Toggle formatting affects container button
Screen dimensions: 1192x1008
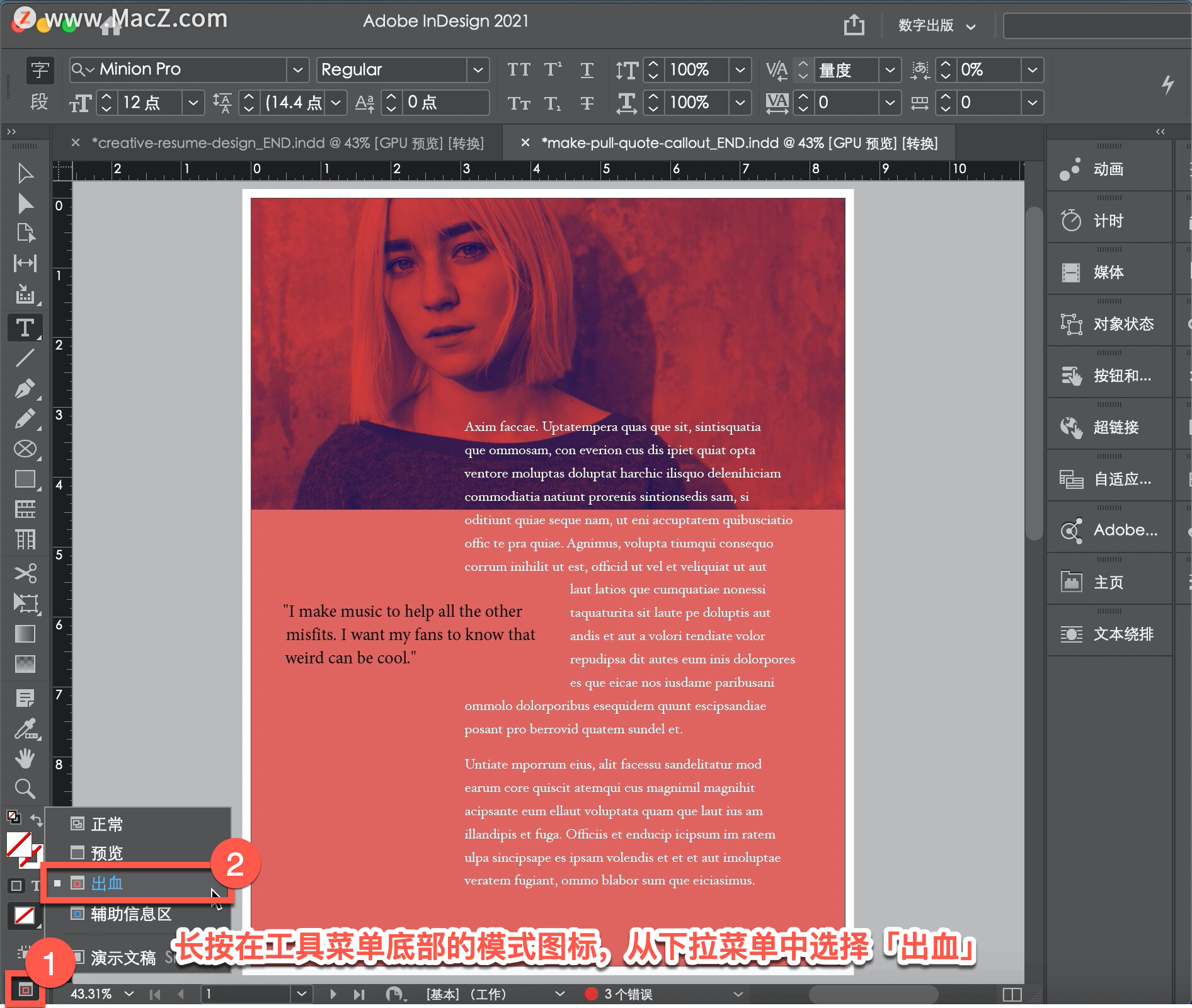pos(17,886)
